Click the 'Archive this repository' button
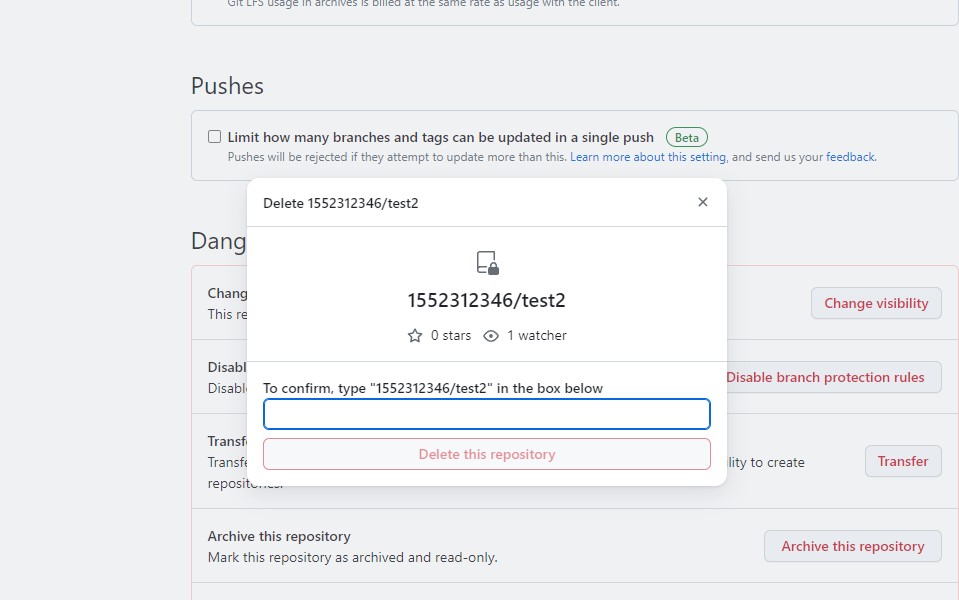Viewport: 959px width, 600px height. tap(852, 546)
